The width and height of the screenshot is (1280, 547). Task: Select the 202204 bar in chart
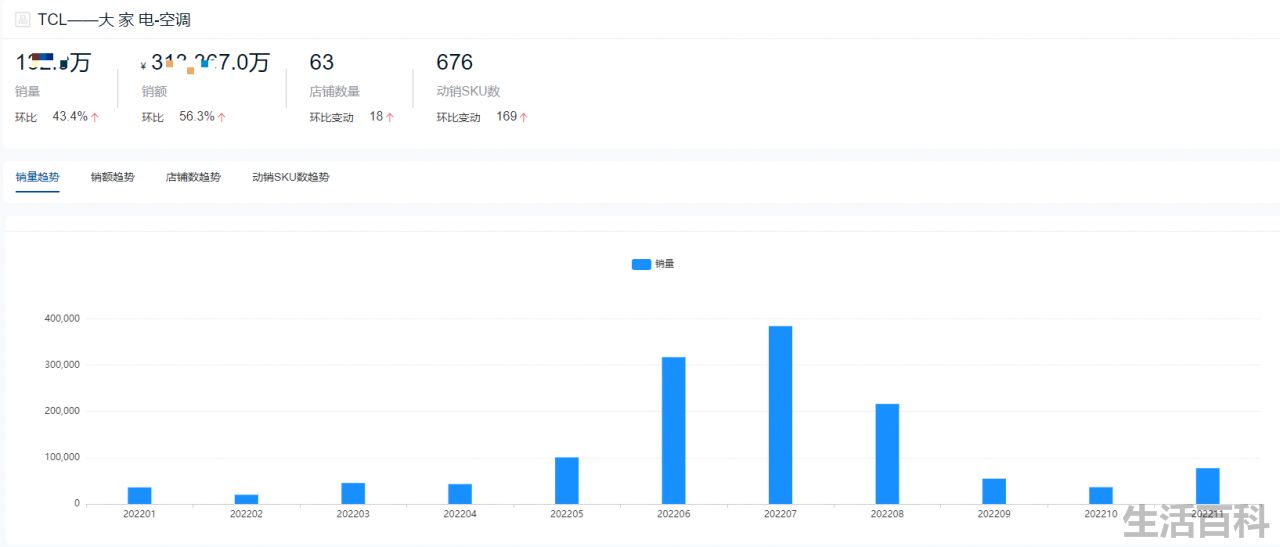460,494
